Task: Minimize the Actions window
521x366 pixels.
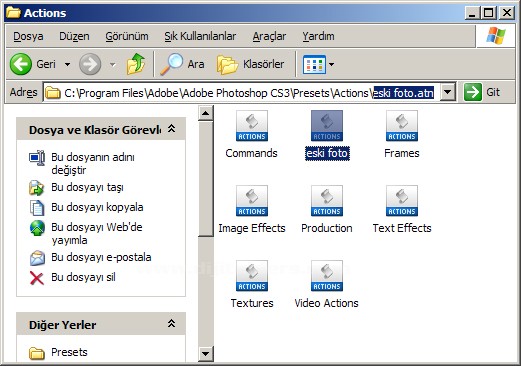Action: click(x=473, y=13)
